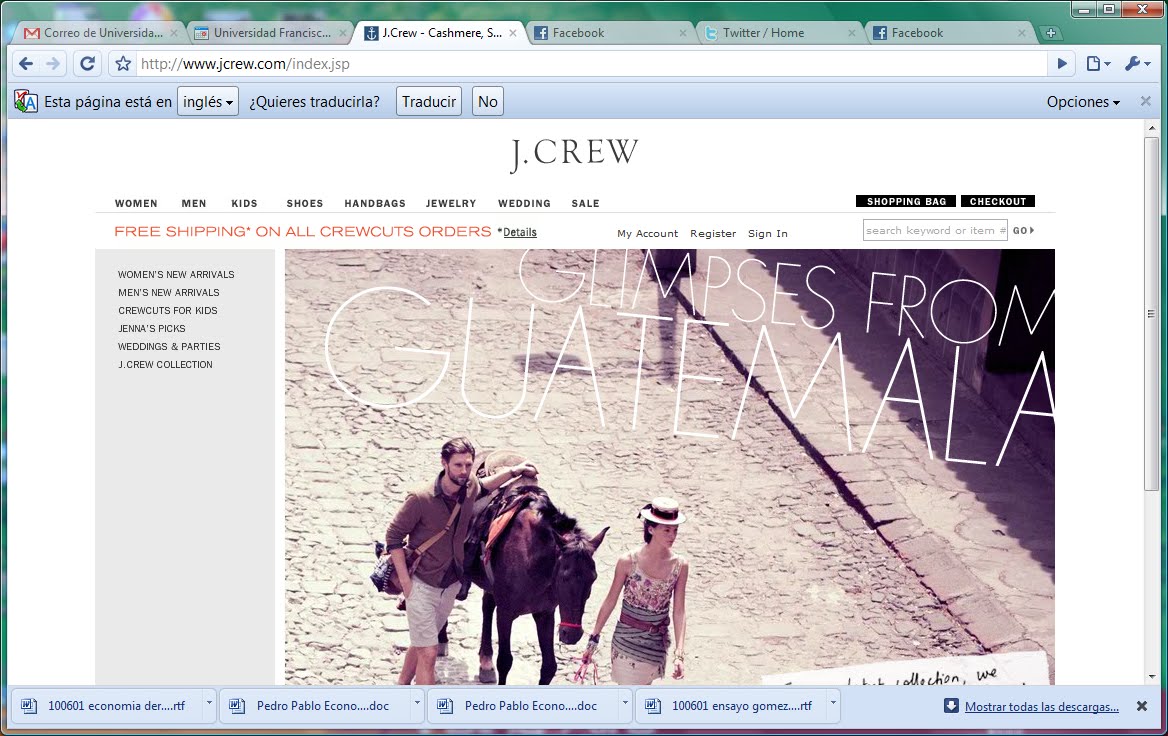Open the MEN menu
The height and width of the screenshot is (736, 1168).
click(x=194, y=203)
